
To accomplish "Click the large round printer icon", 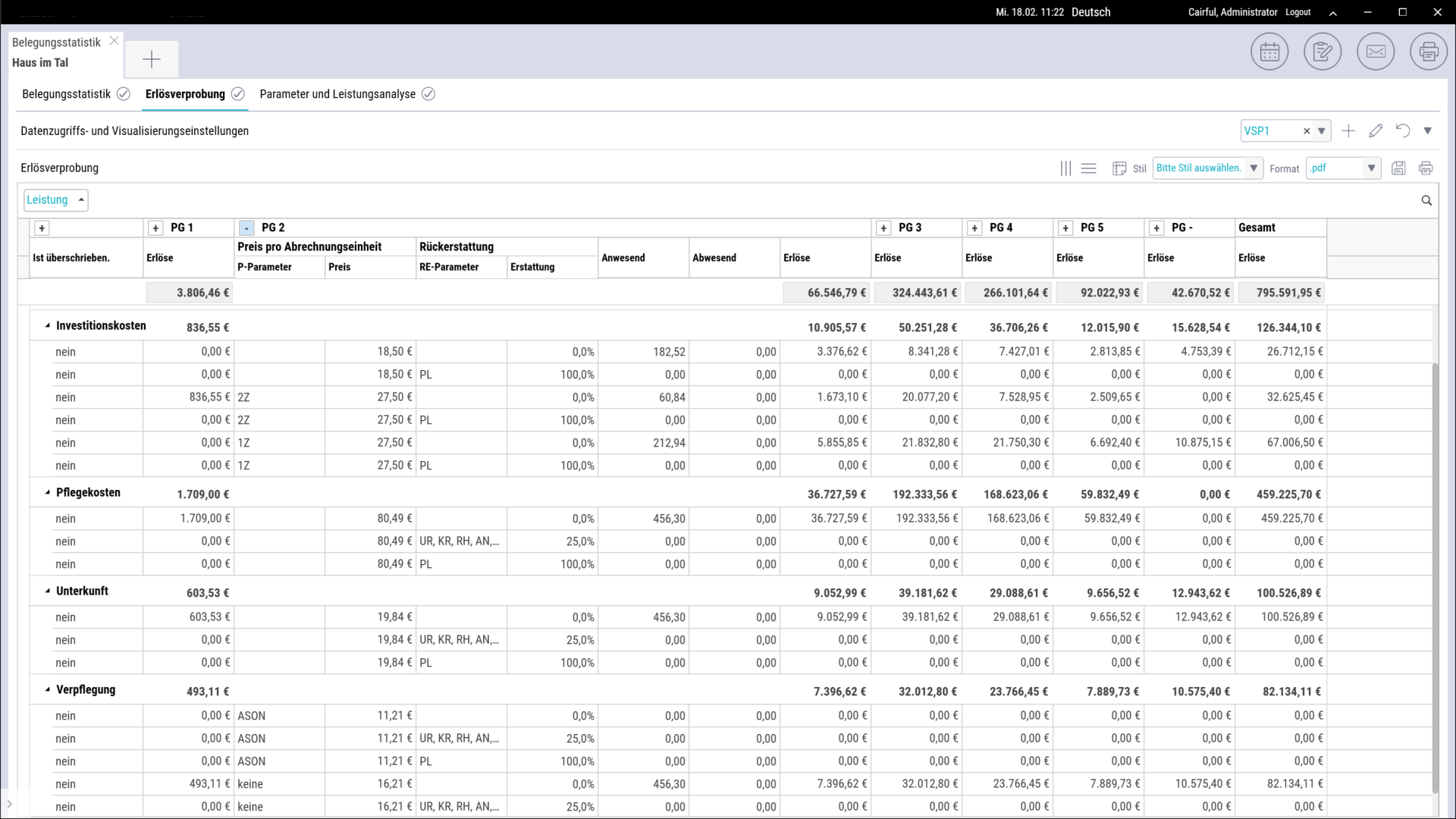I will coord(1429,52).
